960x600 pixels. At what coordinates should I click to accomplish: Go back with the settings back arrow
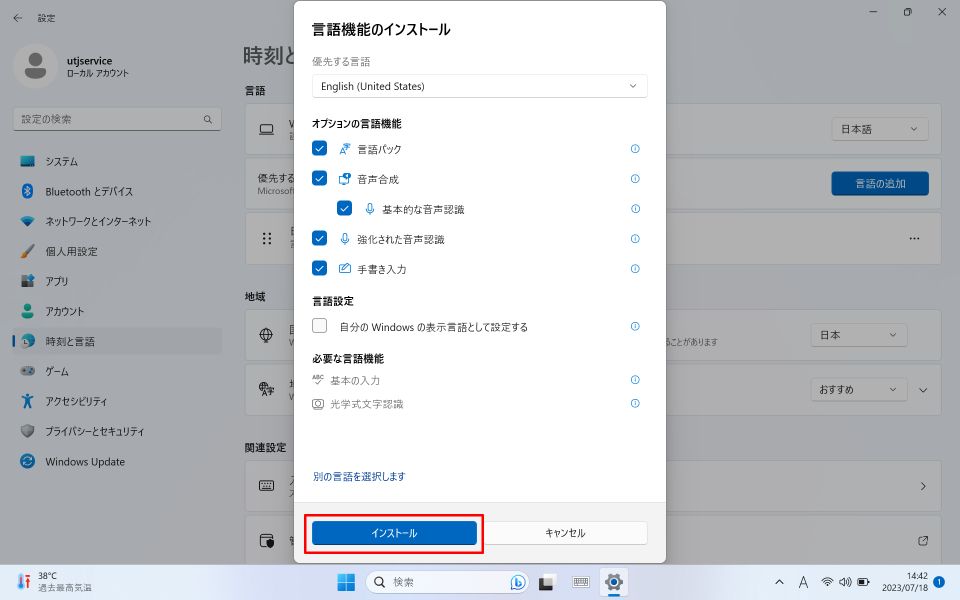18,18
